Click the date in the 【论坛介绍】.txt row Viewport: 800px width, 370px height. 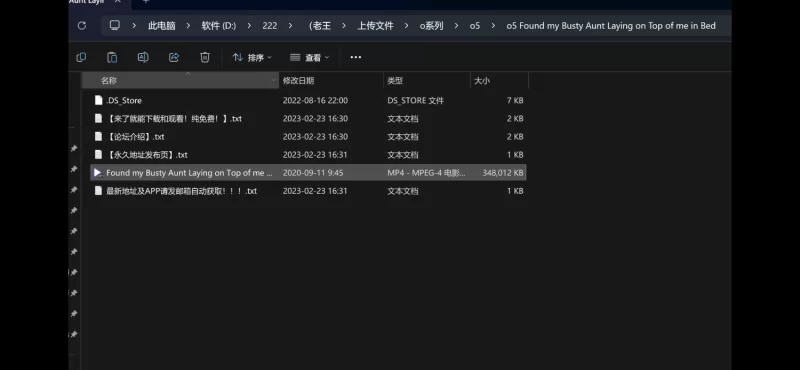(x=315, y=136)
